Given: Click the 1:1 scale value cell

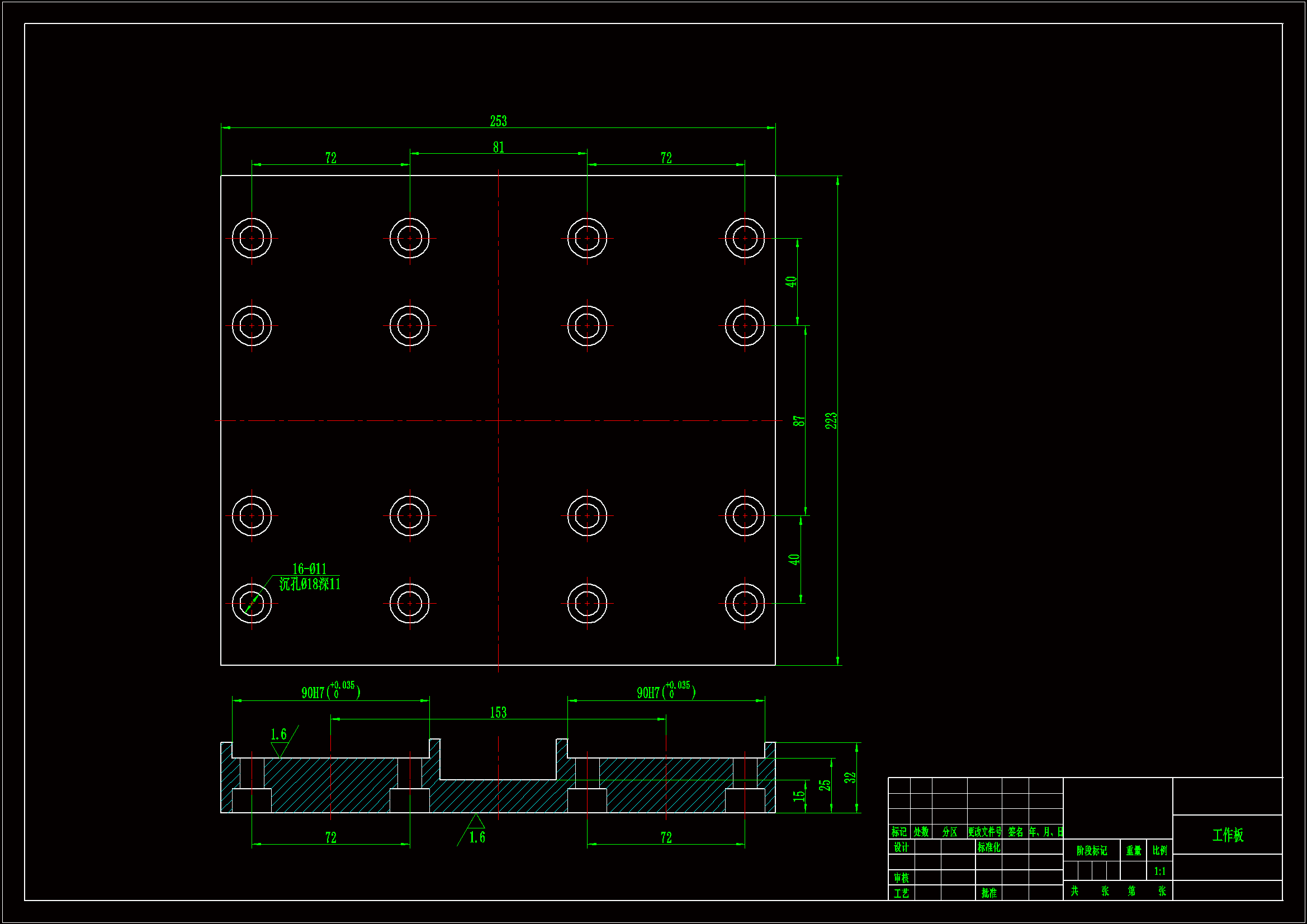Looking at the screenshot, I should click(1159, 871).
